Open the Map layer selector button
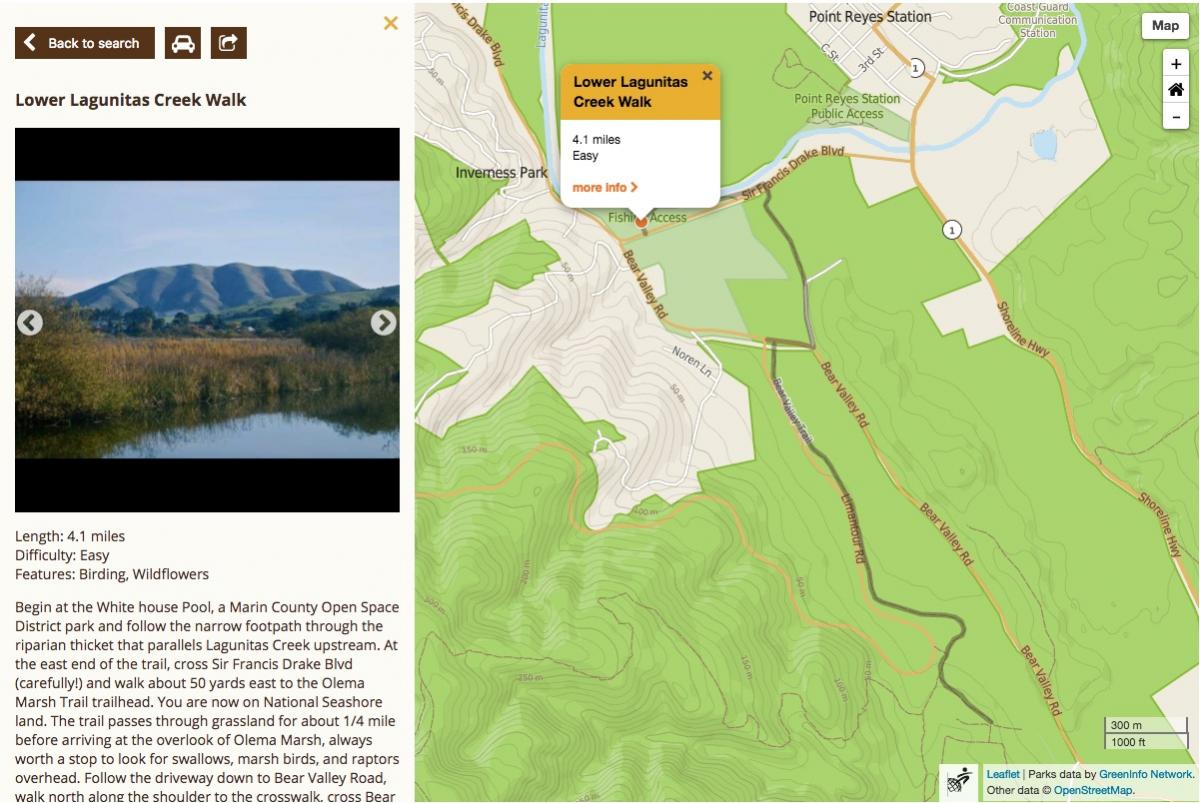The image size is (1200, 803). tap(1165, 26)
